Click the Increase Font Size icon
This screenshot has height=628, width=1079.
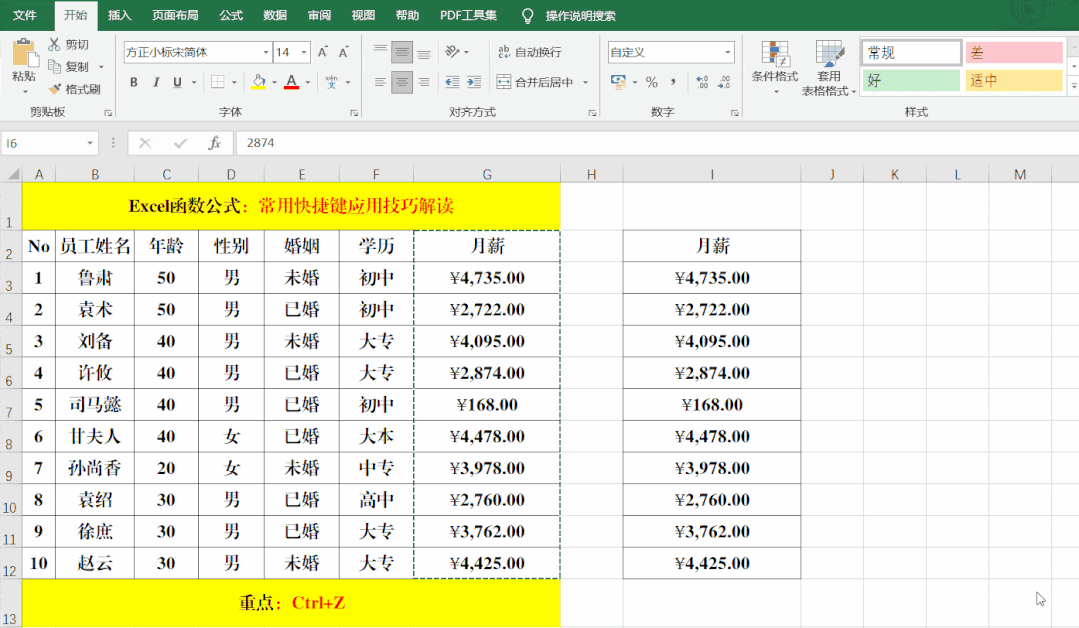(x=323, y=52)
